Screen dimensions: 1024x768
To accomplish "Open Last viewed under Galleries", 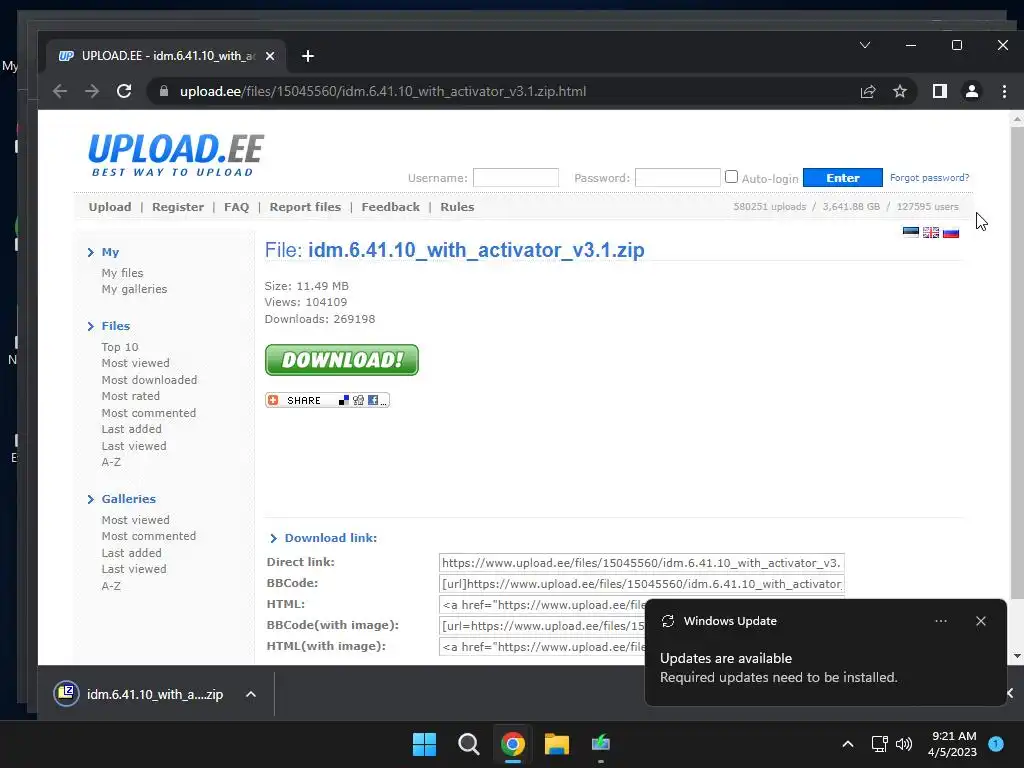I will [134, 569].
